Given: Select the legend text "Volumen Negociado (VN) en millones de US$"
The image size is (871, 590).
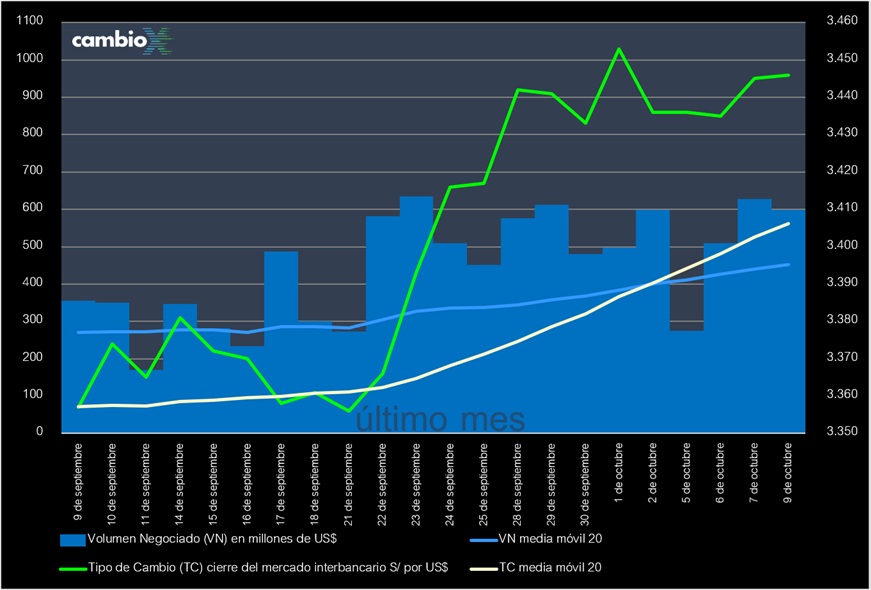Looking at the screenshot, I should pyautogui.click(x=213, y=539).
